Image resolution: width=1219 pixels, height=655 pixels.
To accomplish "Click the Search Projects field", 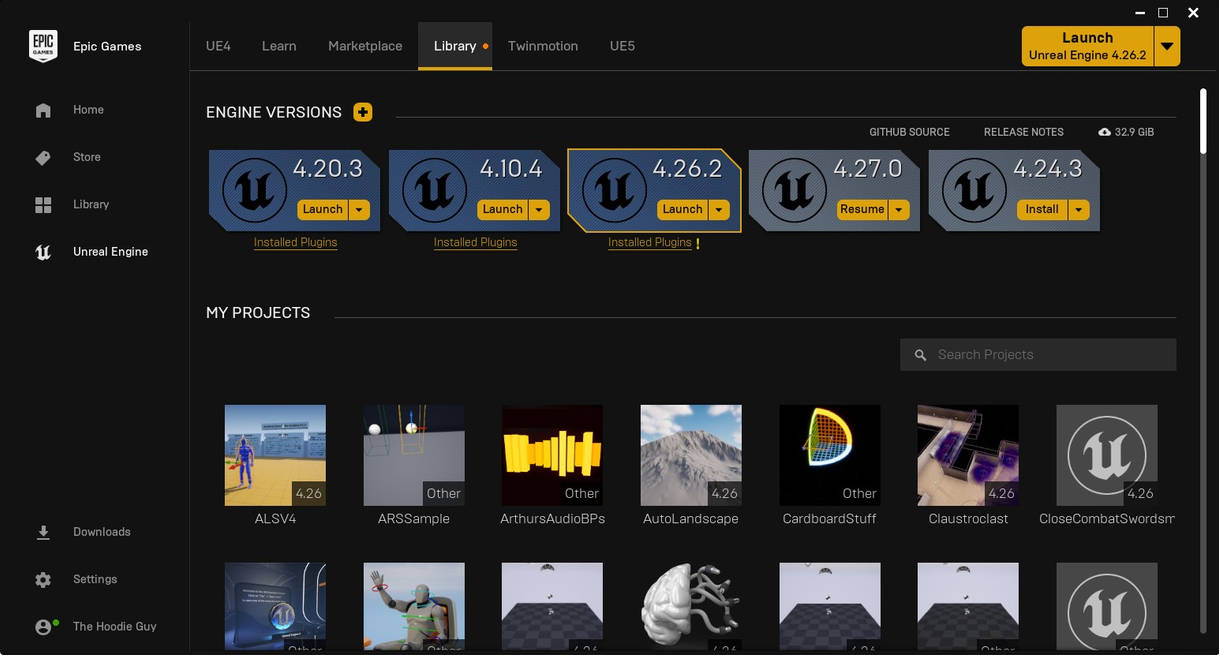I will pyautogui.click(x=1038, y=355).
